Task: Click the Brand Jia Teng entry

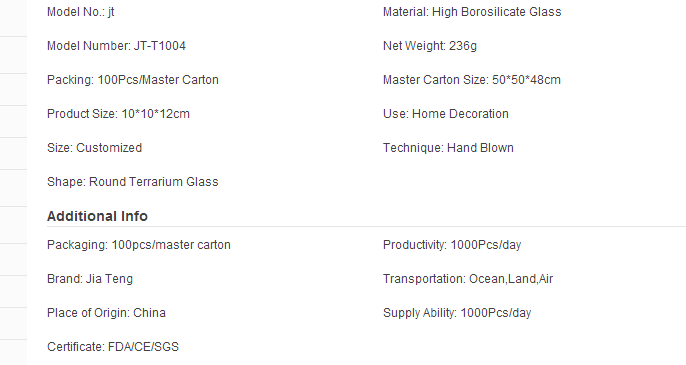Action: 90,279
